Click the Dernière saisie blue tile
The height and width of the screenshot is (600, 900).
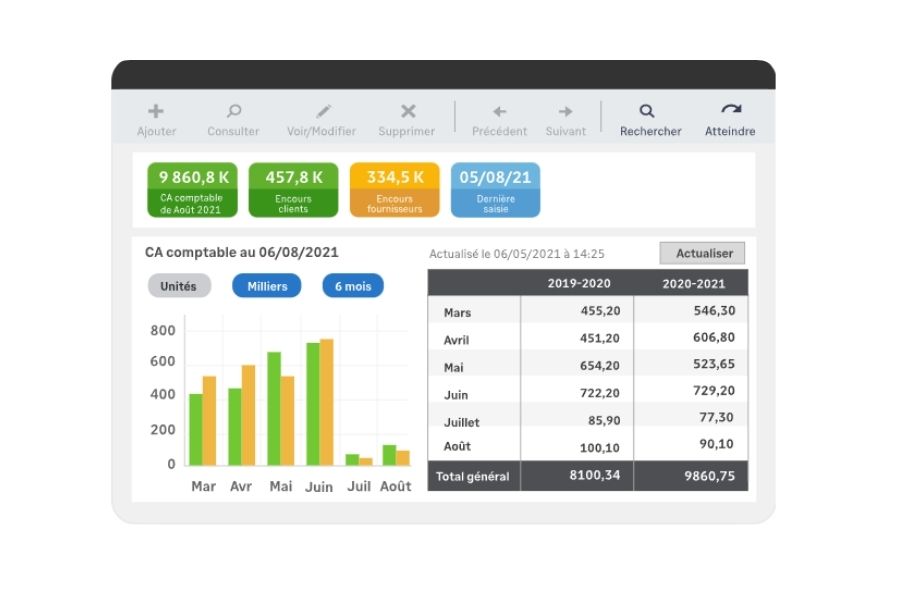click(495, 190)
